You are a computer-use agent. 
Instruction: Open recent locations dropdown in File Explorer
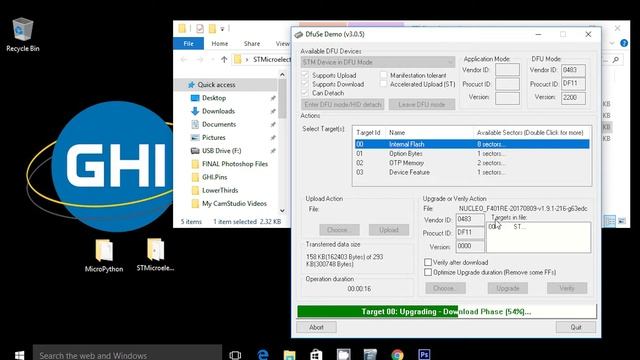(x=212, y=60)
